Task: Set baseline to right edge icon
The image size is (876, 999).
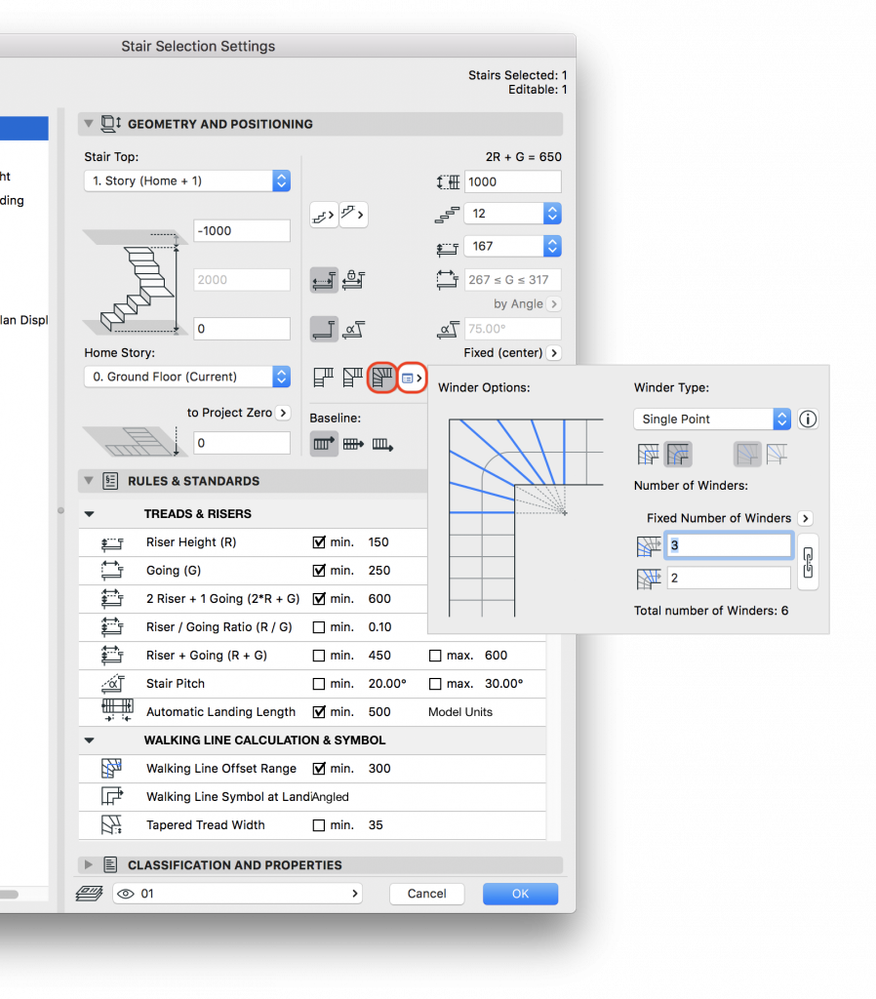Action: coord(382,443)
